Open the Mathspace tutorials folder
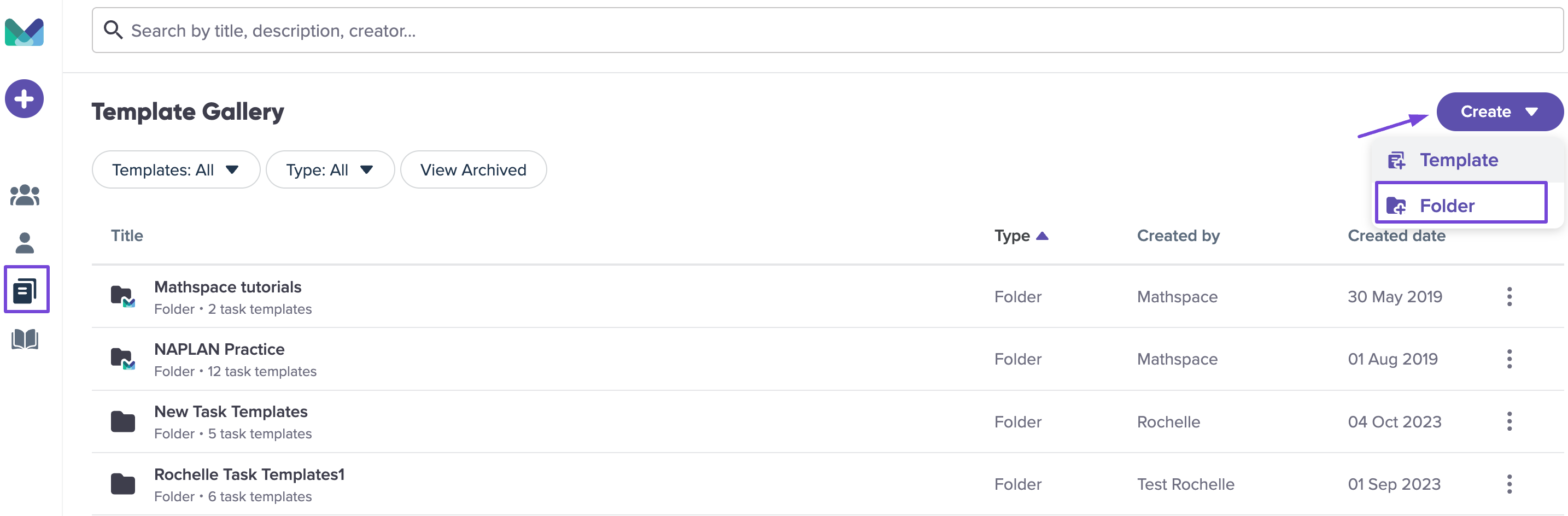This screenshot has height=516, width=1568. click(x=227, y=286)
